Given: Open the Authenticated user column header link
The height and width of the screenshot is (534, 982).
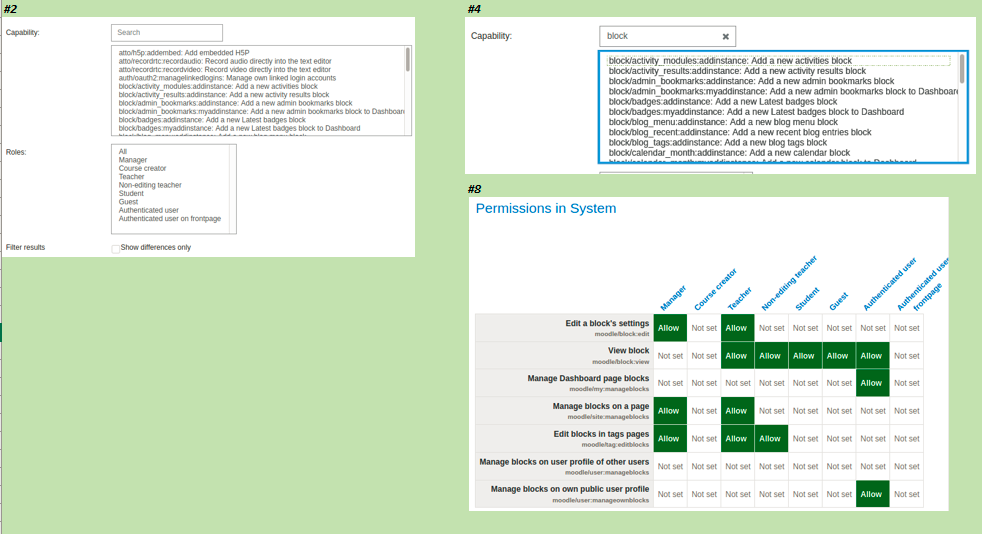Looking at the screenshot, I should [x=890, y=284].
